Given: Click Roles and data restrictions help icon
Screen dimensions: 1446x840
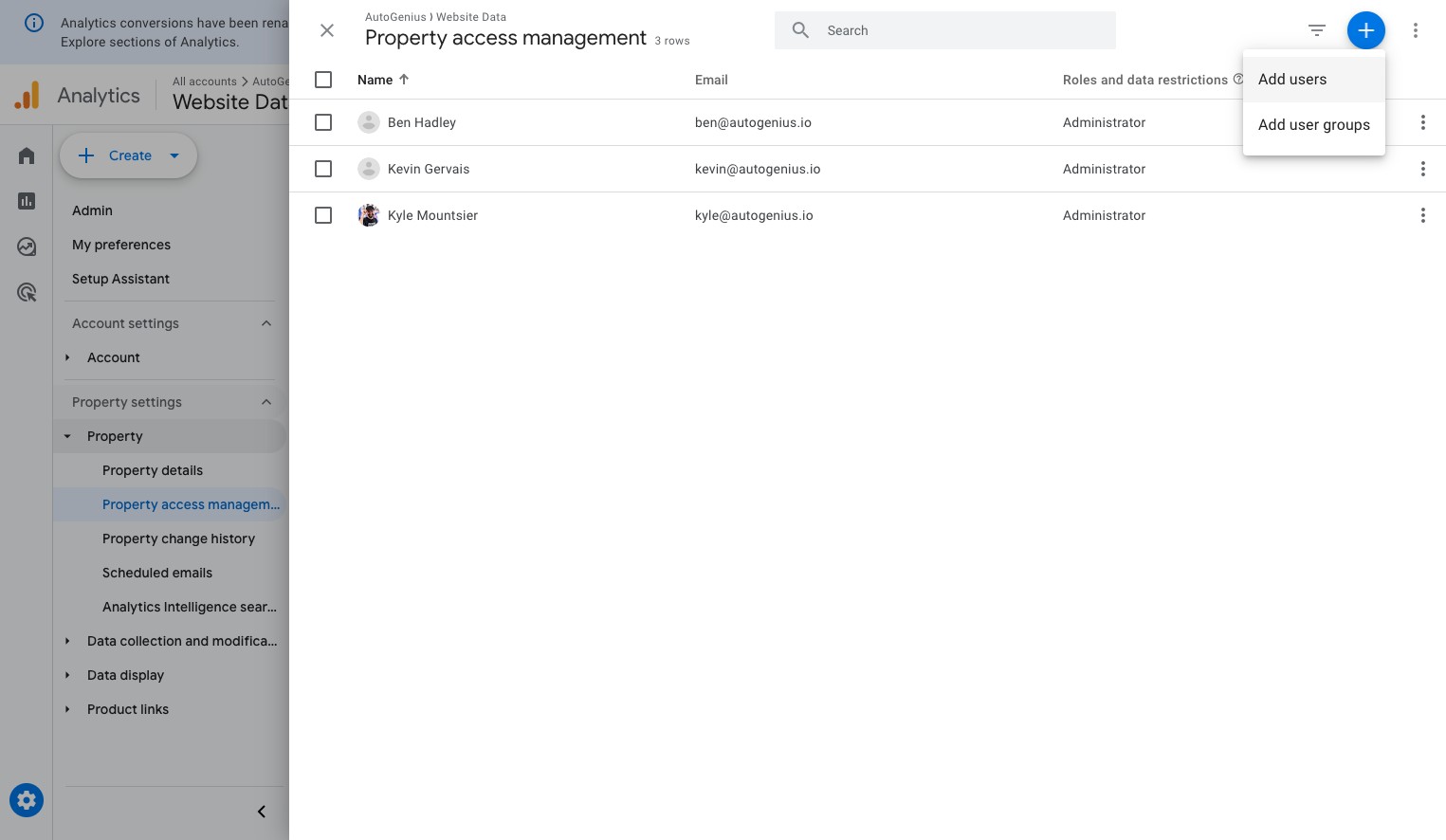Looking at the screenshot, I should (1238, 80).
